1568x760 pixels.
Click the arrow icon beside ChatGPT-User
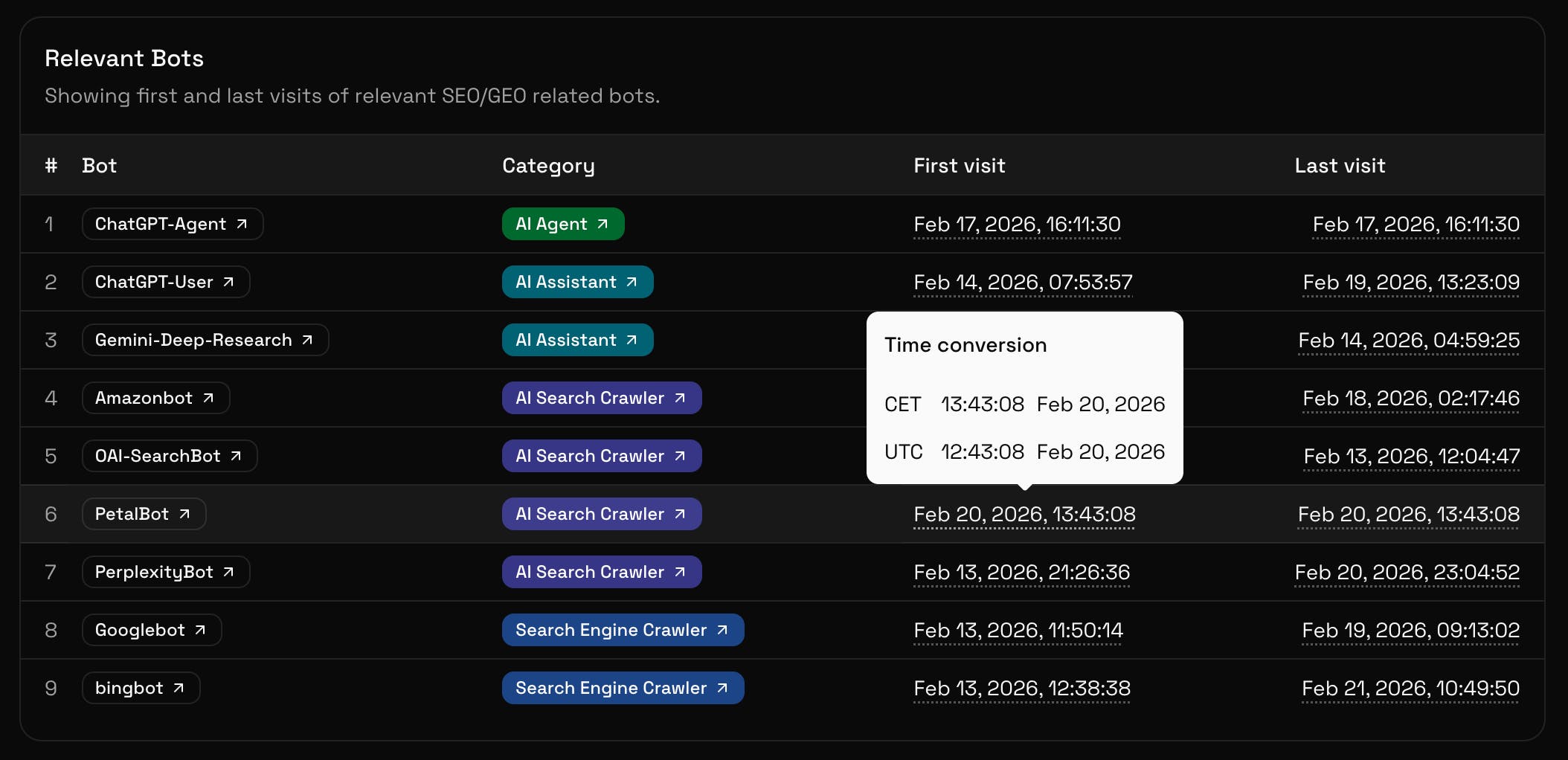point(228,282)
